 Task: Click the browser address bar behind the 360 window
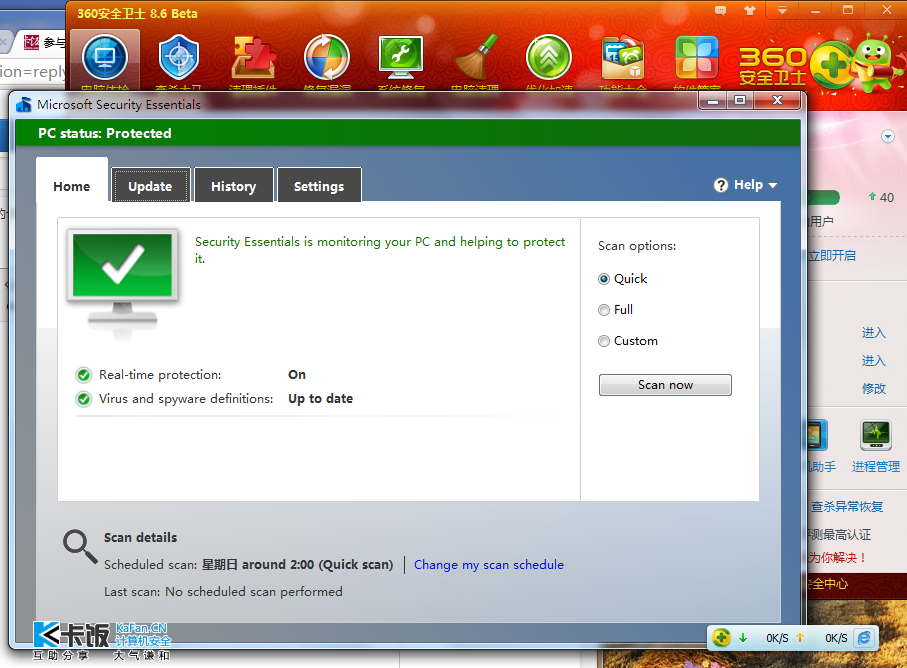[x=33, y=72]
